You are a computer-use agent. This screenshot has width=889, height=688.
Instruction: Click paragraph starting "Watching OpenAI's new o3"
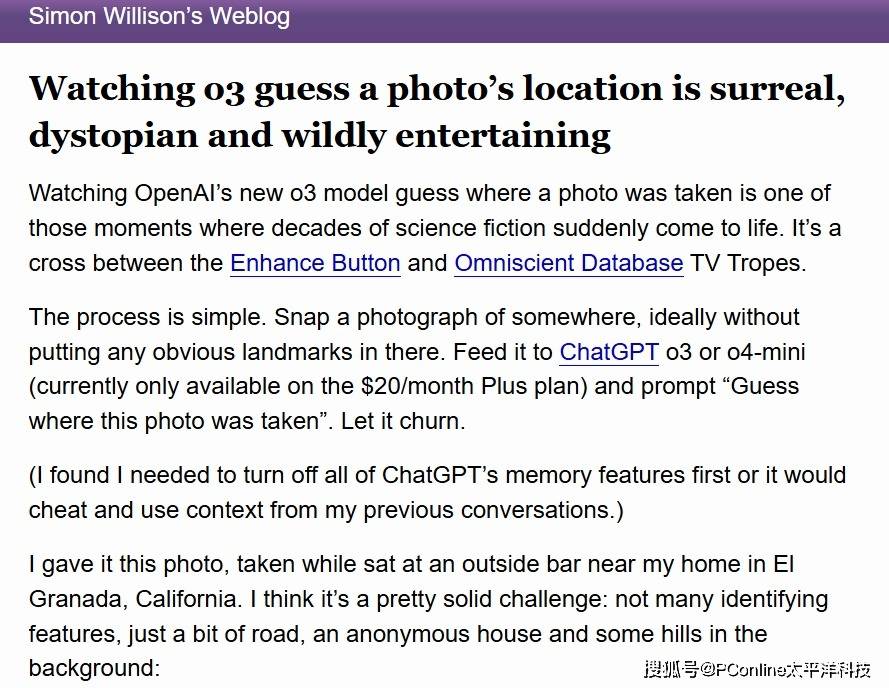point(430,228)
